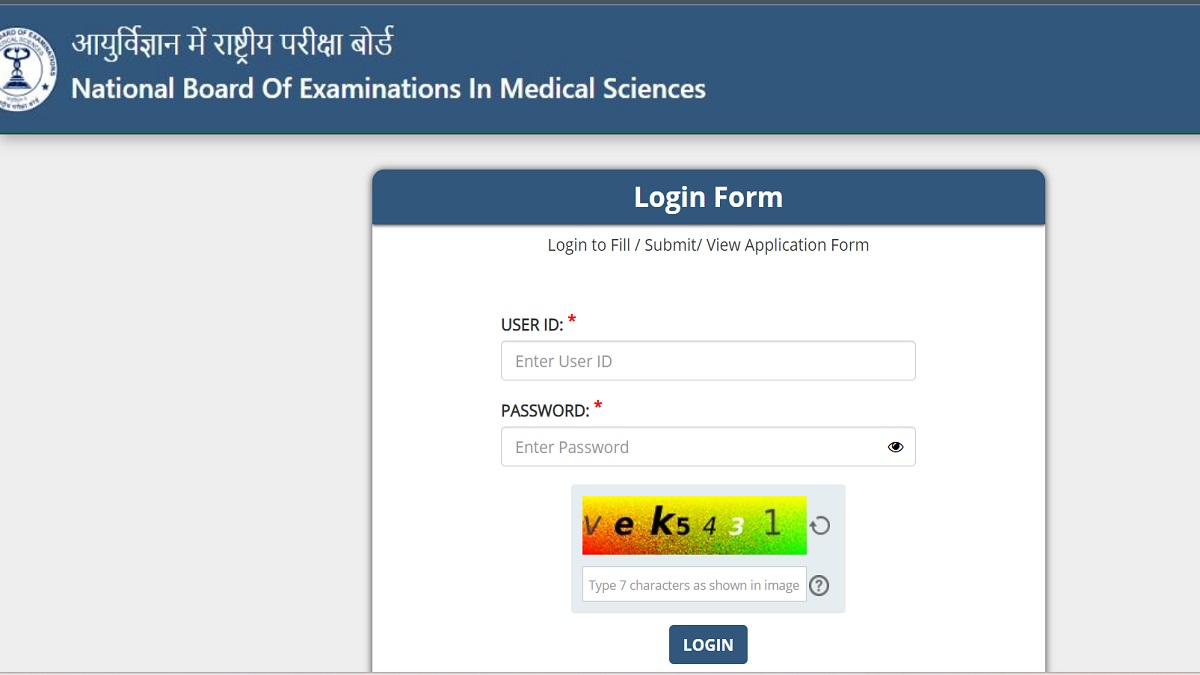1200x675 pixels.
Task: Open captcha help question mark icon
Action: [819, 585]
